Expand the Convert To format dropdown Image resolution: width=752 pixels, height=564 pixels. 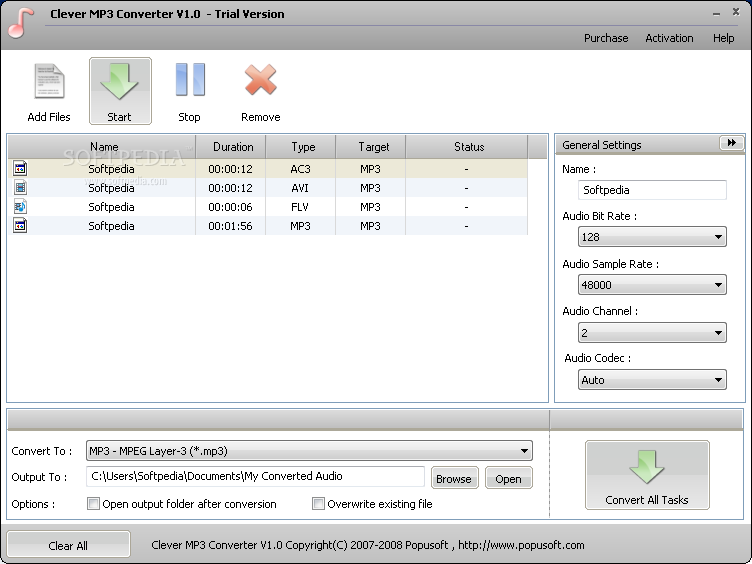pos(309,451)
